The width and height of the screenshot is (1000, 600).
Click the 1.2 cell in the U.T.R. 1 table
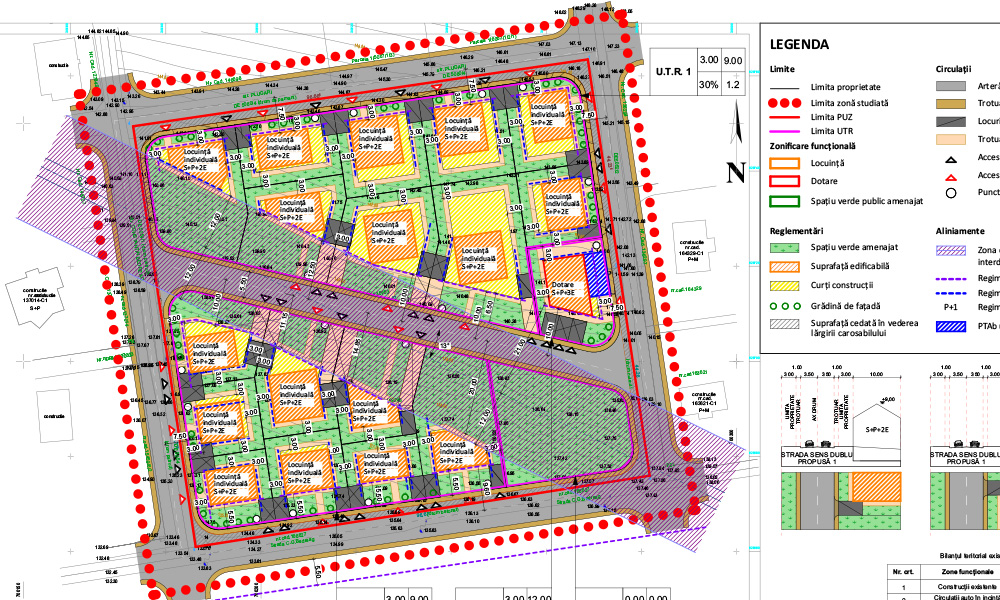(x=733, y=84)
